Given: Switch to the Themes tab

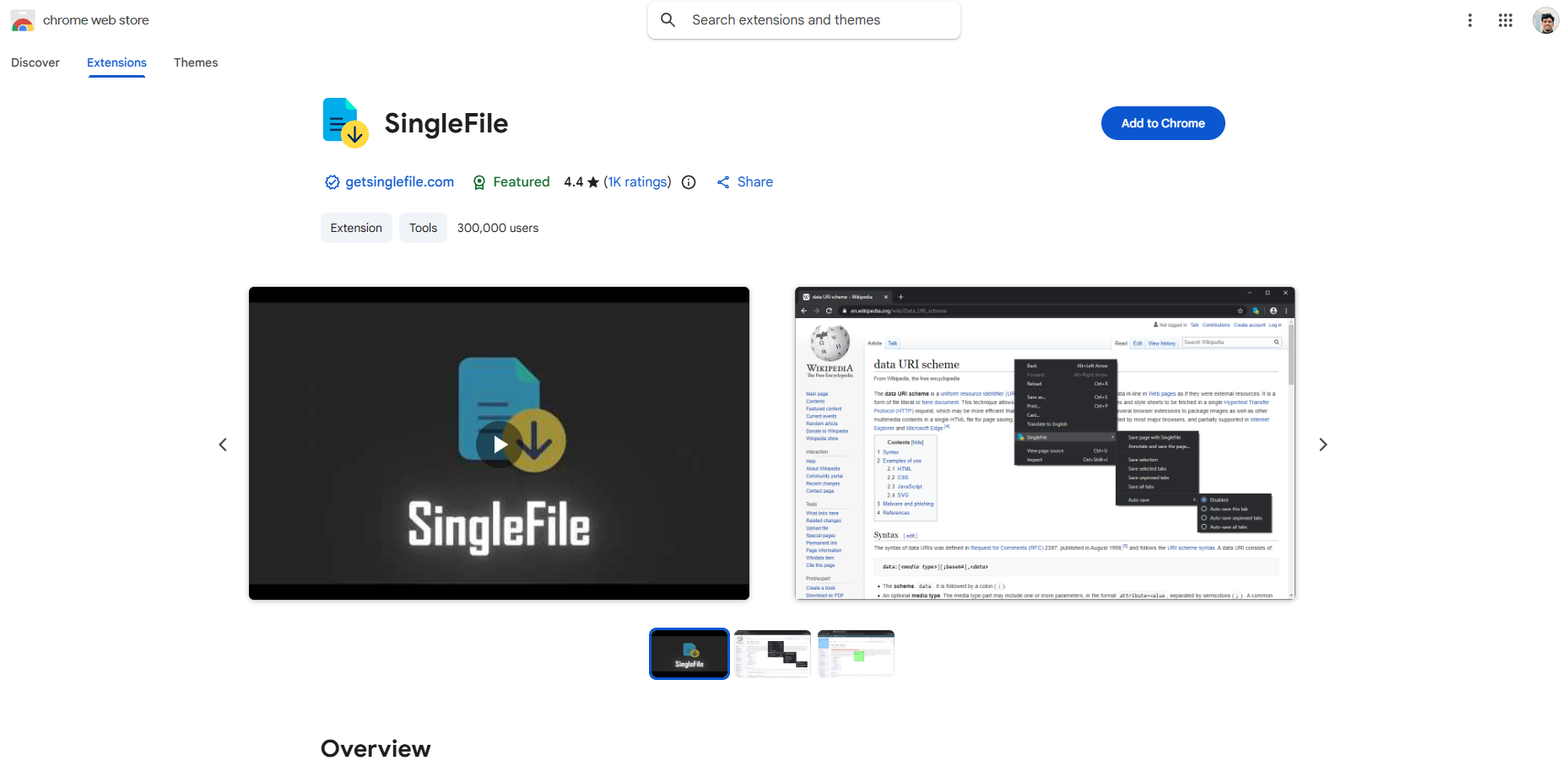Looking at the screenshot, I should pos(195,62).
